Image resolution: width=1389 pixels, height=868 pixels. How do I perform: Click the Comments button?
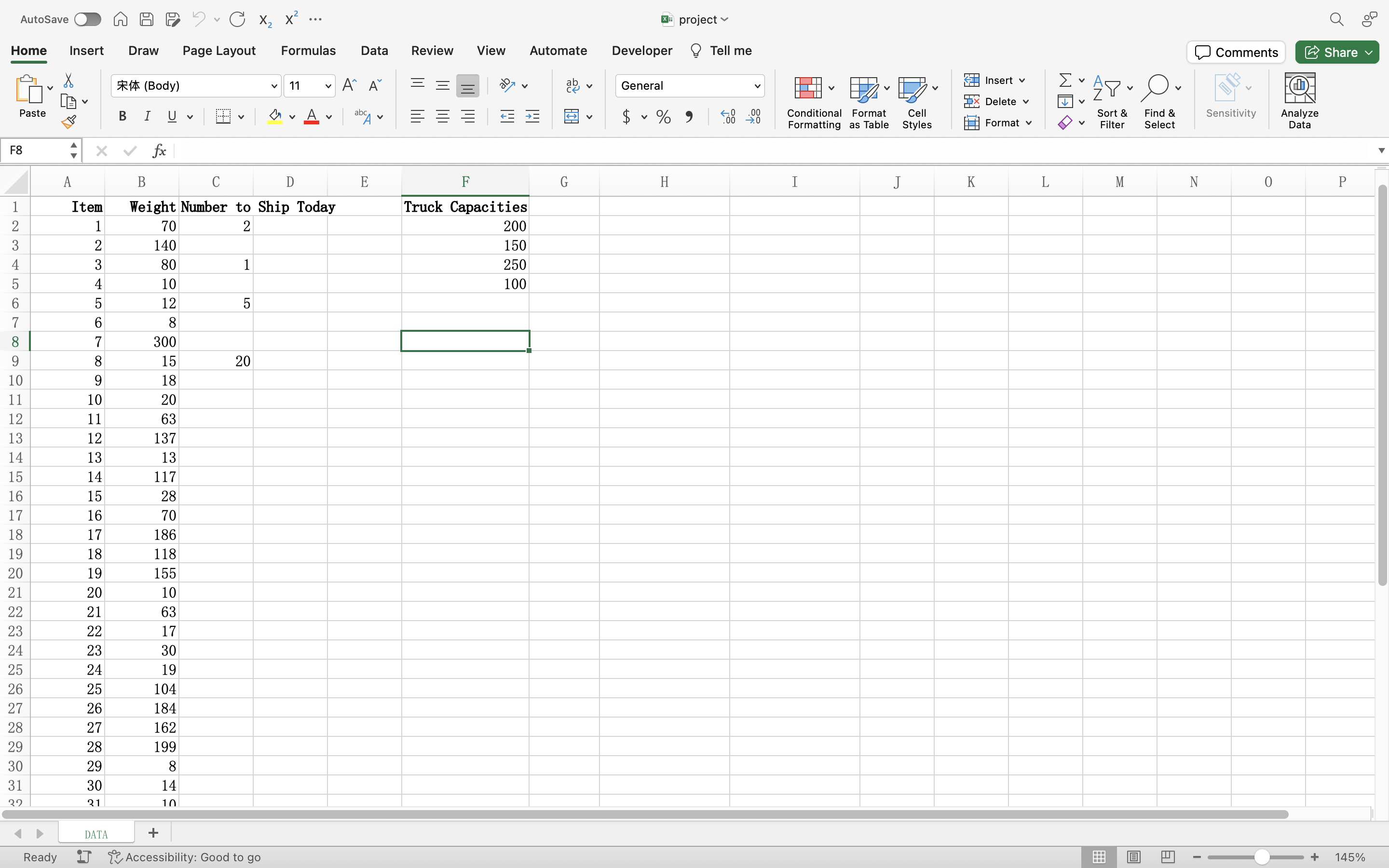tap(1236, 52)
